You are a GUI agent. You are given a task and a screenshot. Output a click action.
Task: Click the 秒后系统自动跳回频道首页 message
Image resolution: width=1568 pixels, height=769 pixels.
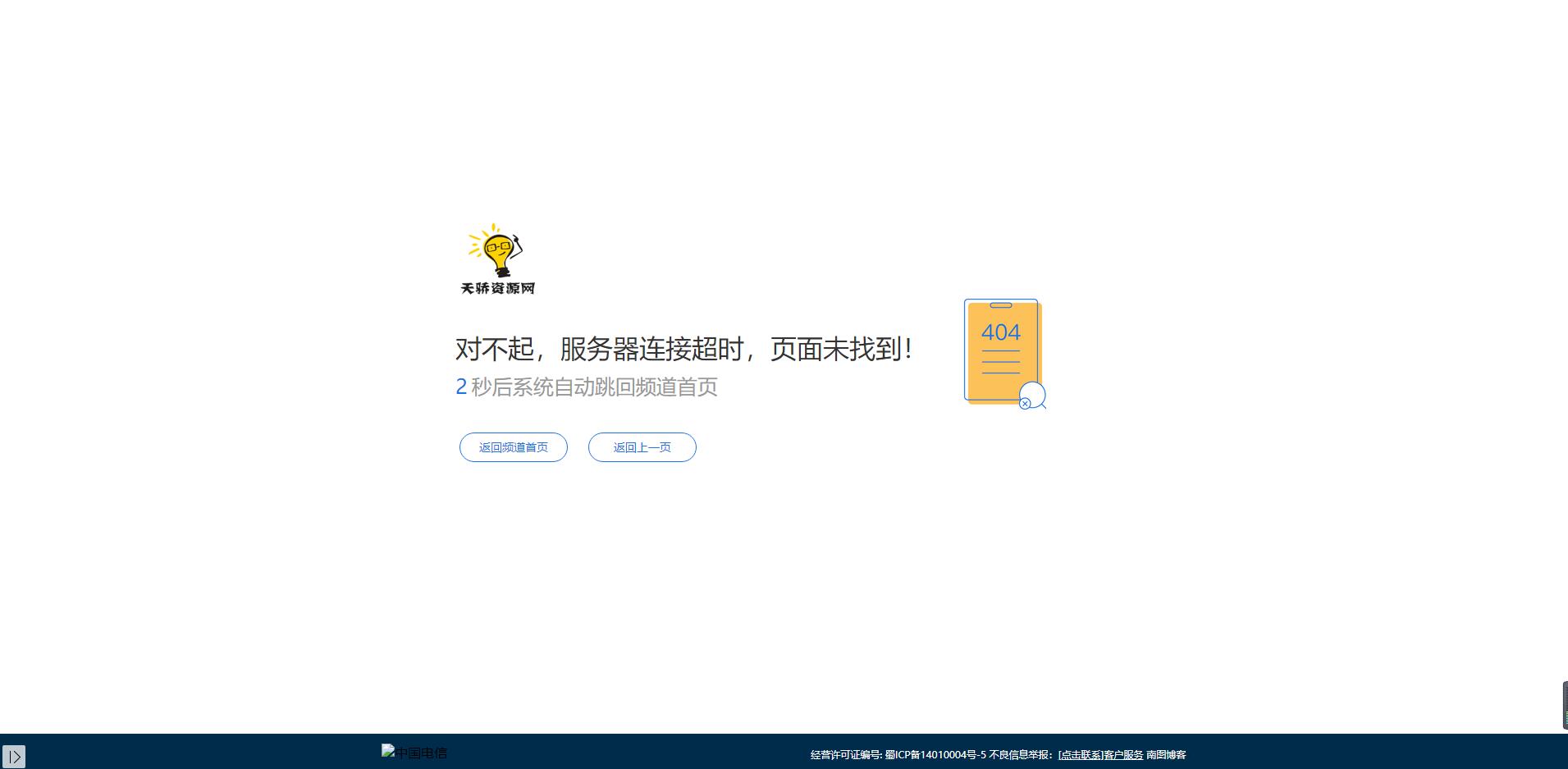tap(594, 387)
